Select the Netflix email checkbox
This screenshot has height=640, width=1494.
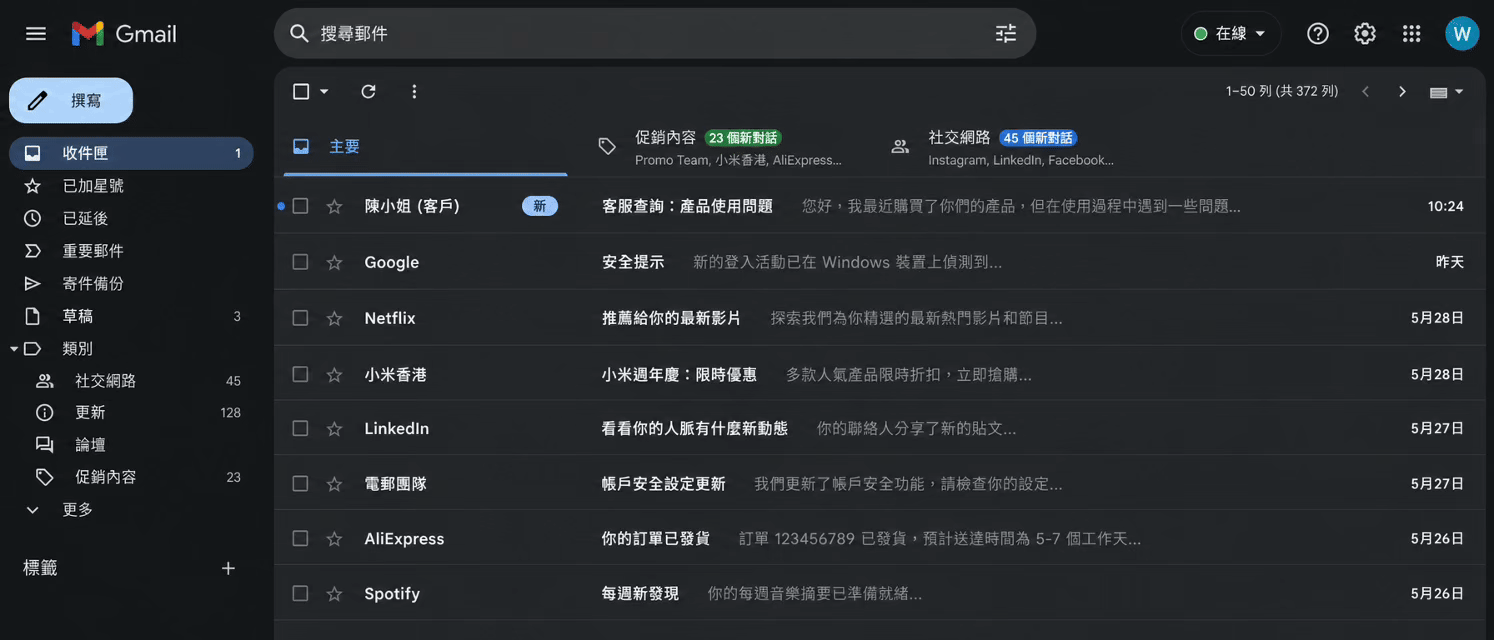[x=300, y=318]
